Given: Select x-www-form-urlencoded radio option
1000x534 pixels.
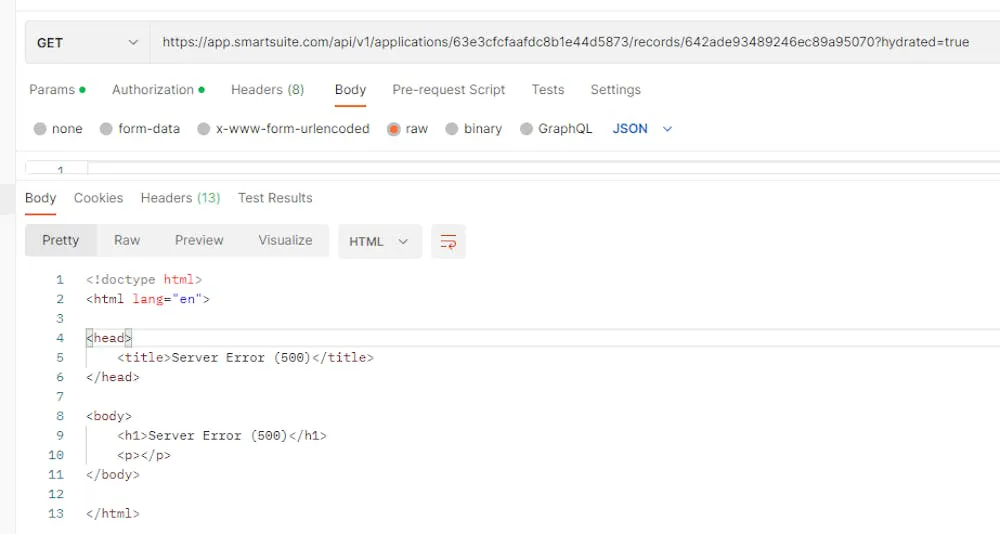Looking at the screenshot, I should tap(203, 129).
